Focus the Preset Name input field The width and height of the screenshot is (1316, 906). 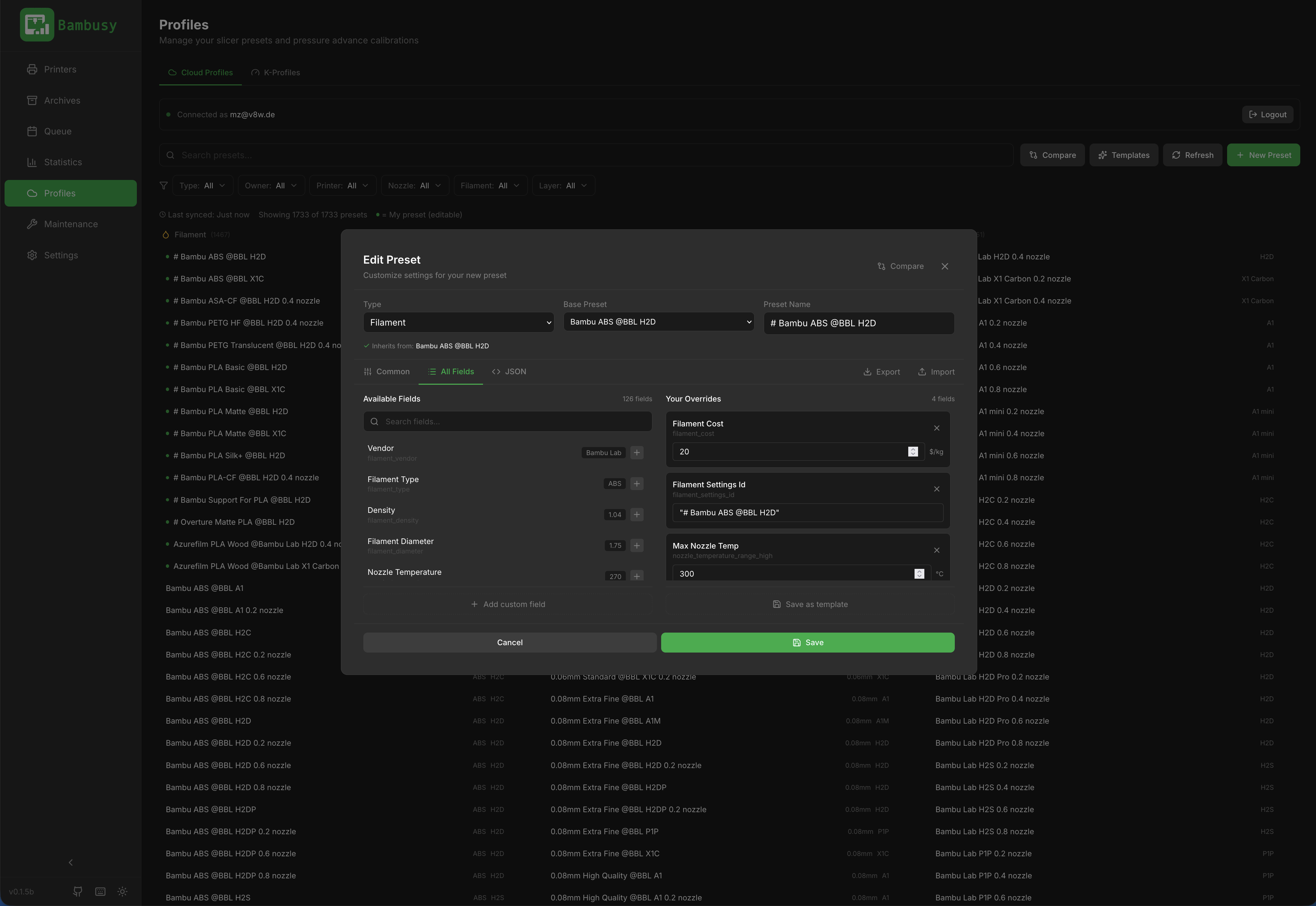(859, 323)
